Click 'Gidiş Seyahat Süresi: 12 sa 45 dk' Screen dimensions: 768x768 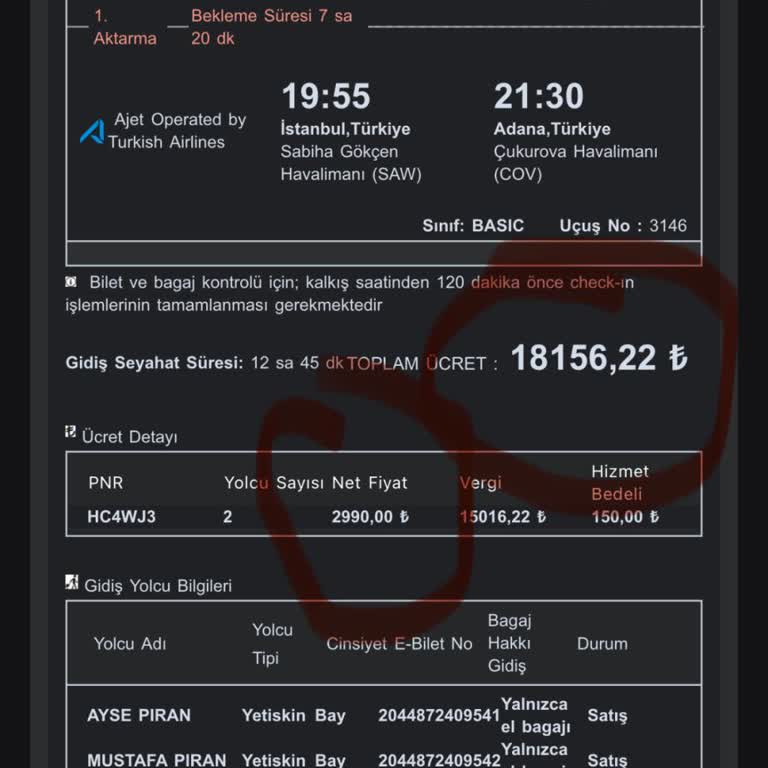205,363
